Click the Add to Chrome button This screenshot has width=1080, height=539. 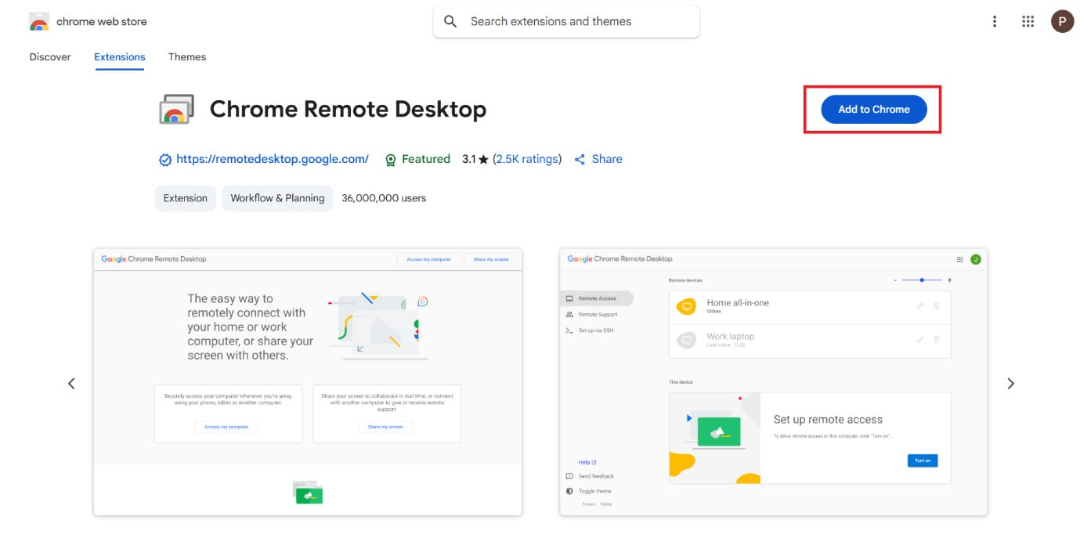point(873,109)
